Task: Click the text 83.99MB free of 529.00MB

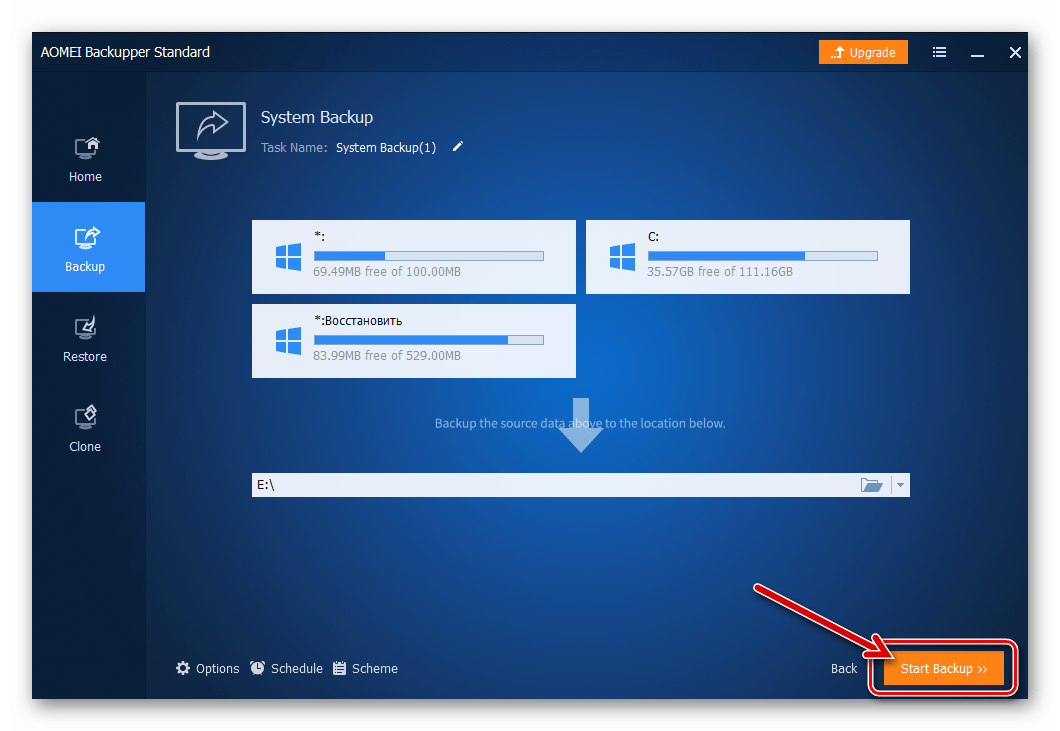Action: pyautogui.click(x=387, y=356)
